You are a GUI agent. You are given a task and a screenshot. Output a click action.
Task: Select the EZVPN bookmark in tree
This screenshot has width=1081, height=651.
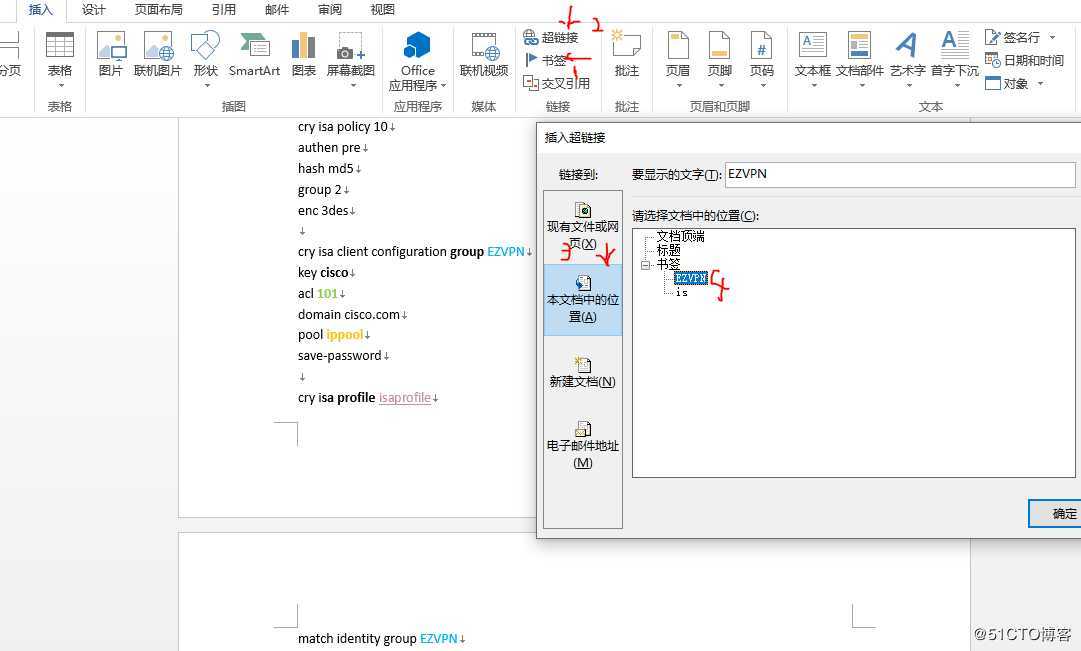(691, 278)
